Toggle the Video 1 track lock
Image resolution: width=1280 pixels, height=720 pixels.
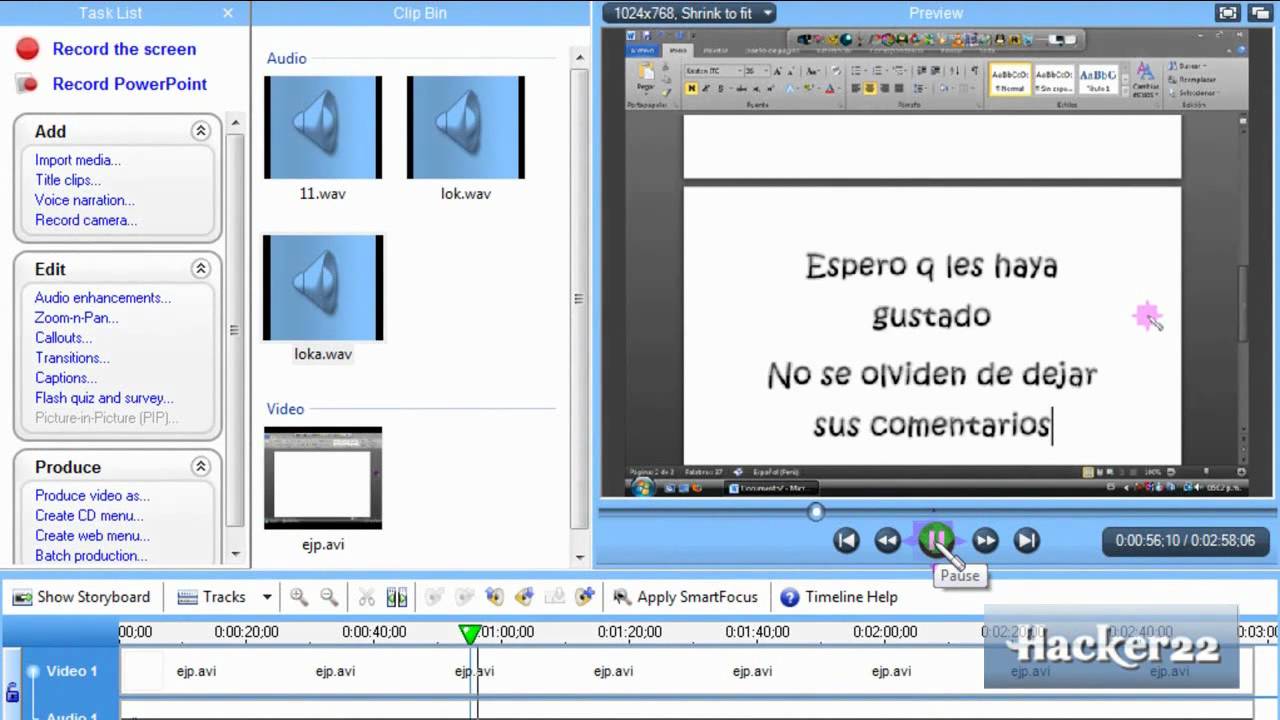click(x=12, y=691)
